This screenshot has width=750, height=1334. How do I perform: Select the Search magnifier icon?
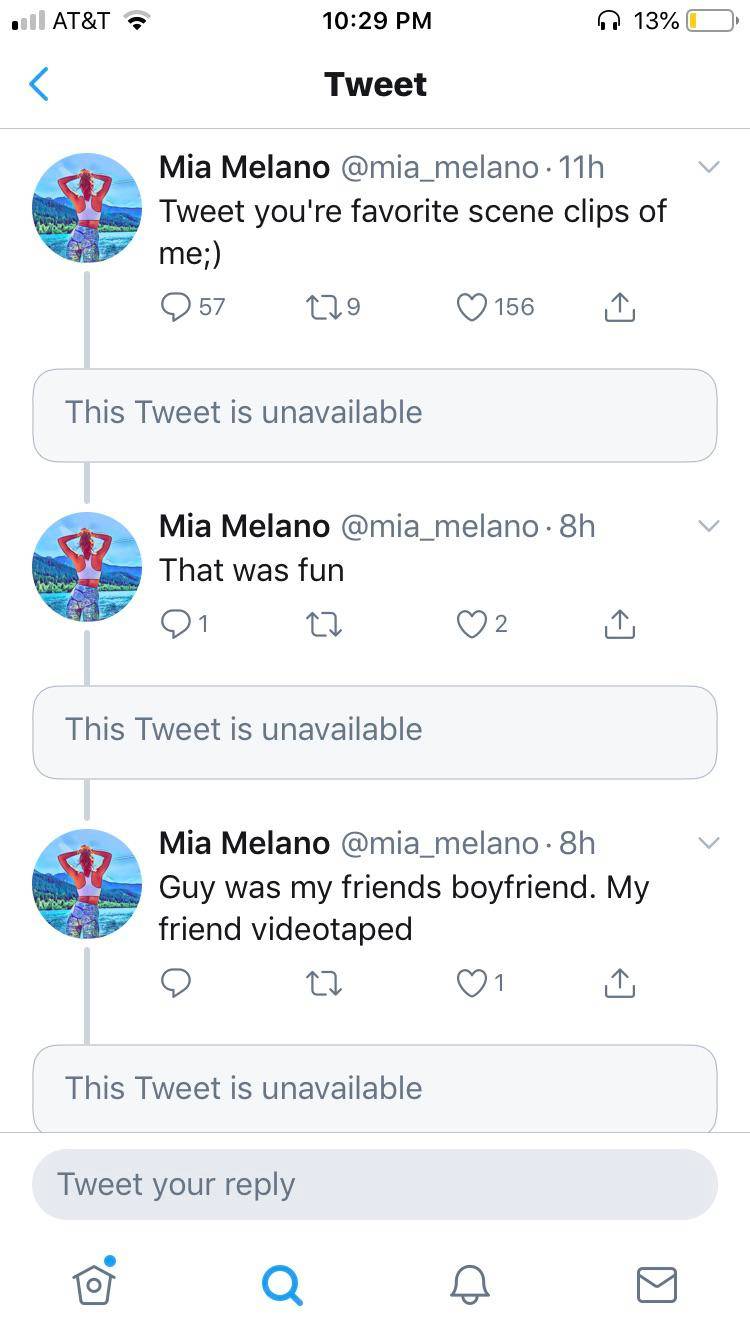tap(281, 1286)
